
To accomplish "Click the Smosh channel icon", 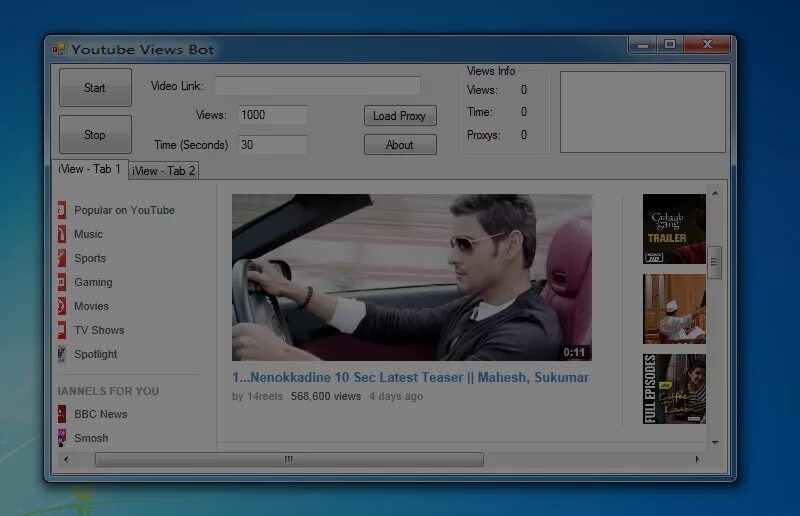I will click(62, 438).
